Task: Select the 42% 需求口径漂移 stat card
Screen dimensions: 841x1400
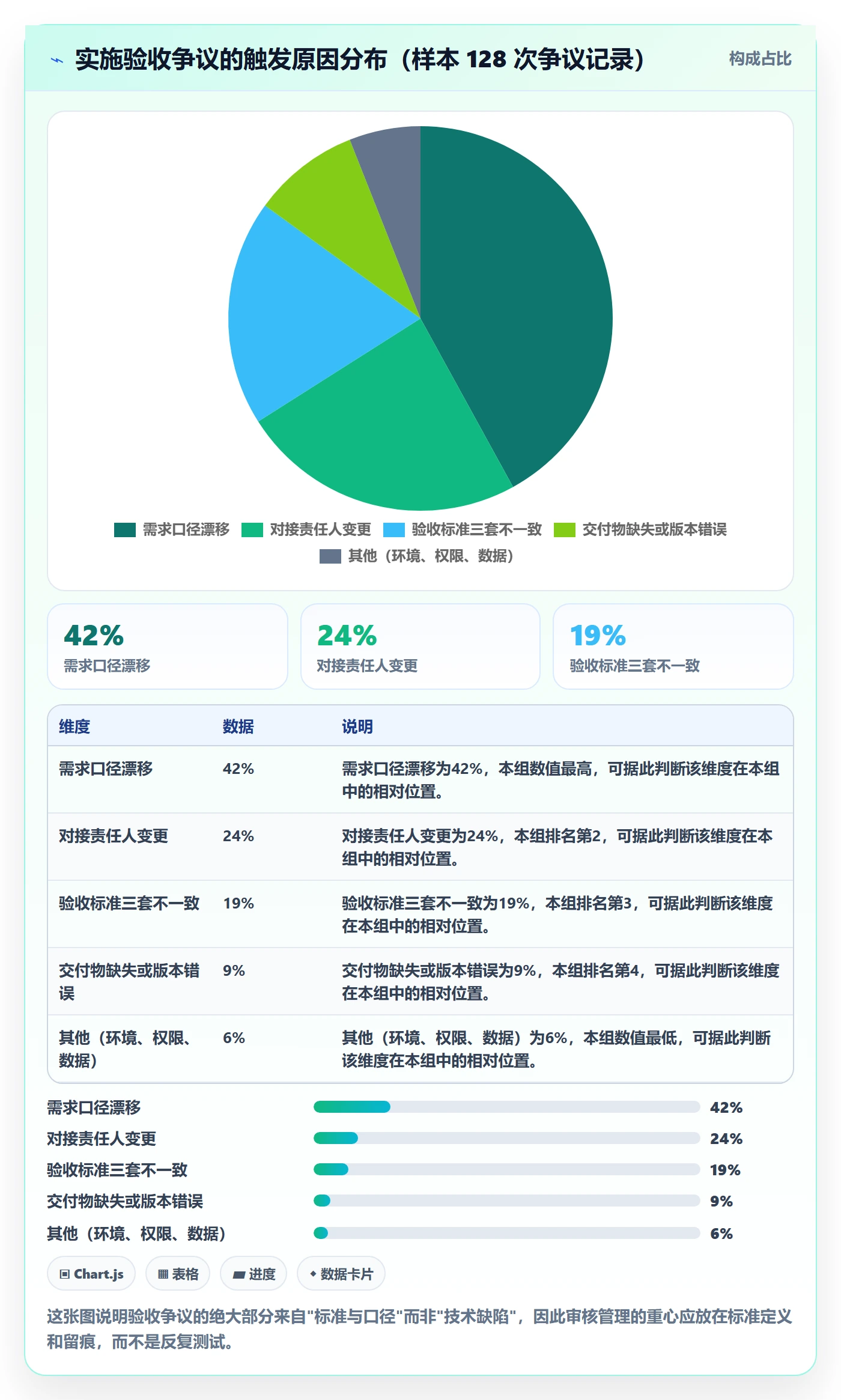Action: tap(168, 647)
